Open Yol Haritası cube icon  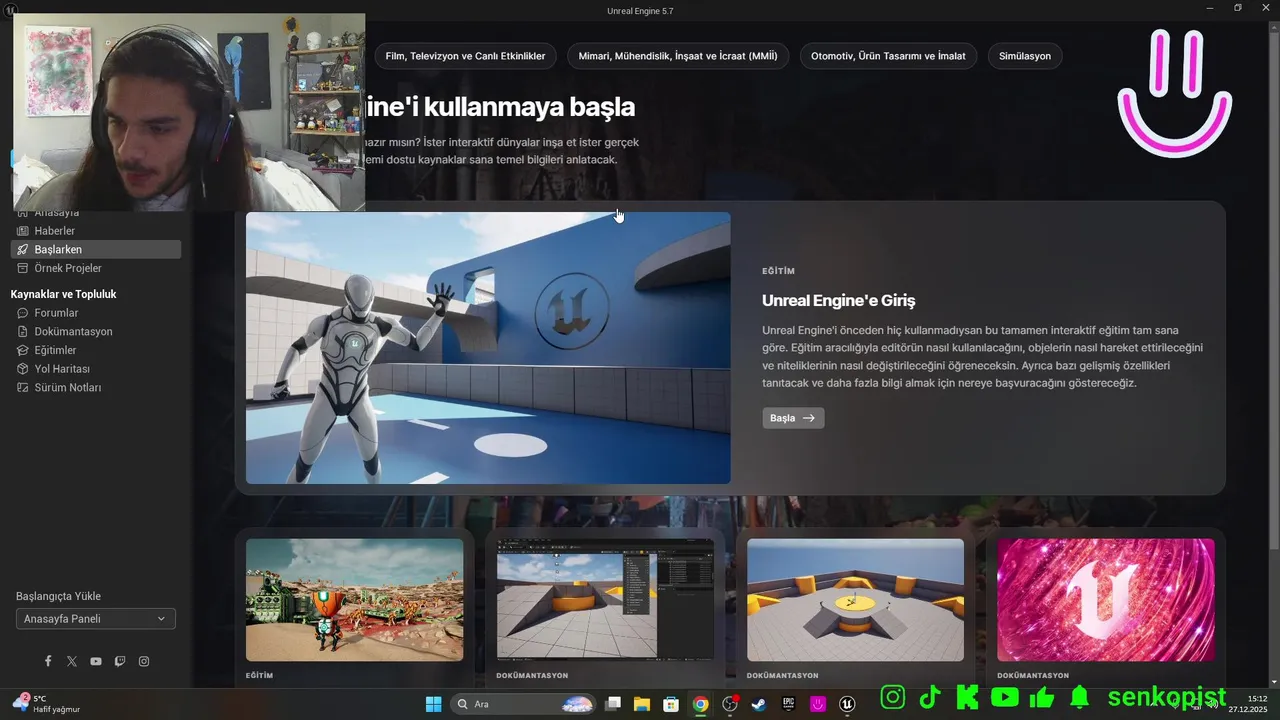[x=23, y=369]
